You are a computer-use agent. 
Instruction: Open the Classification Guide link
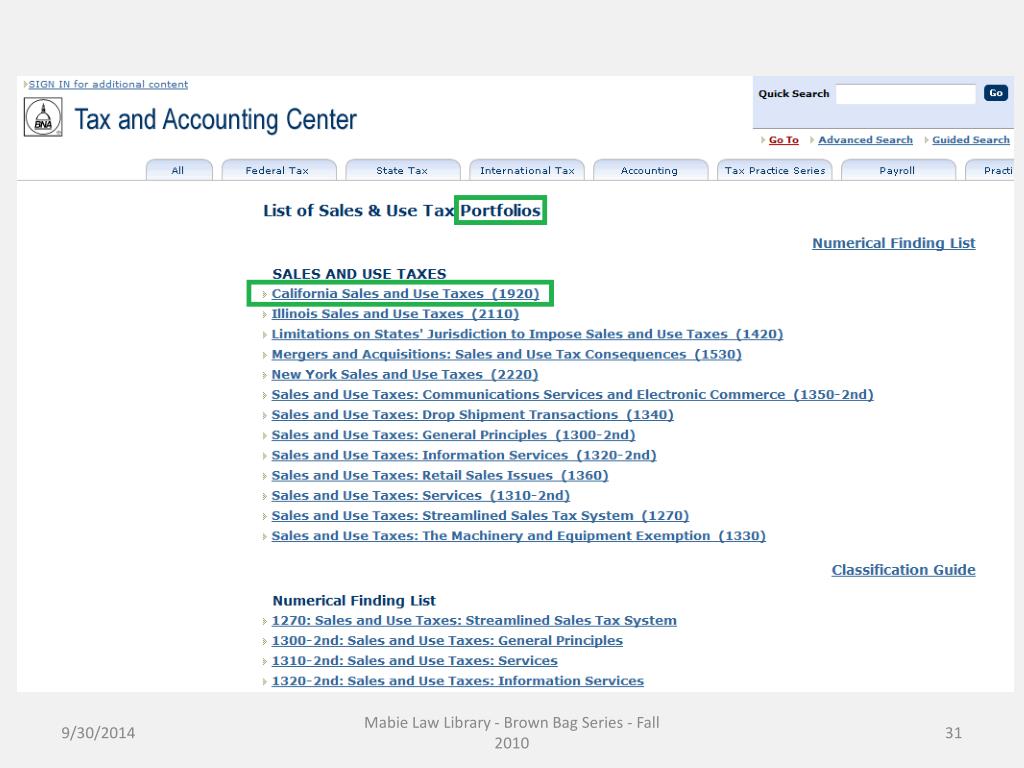(x=903, y=569)
